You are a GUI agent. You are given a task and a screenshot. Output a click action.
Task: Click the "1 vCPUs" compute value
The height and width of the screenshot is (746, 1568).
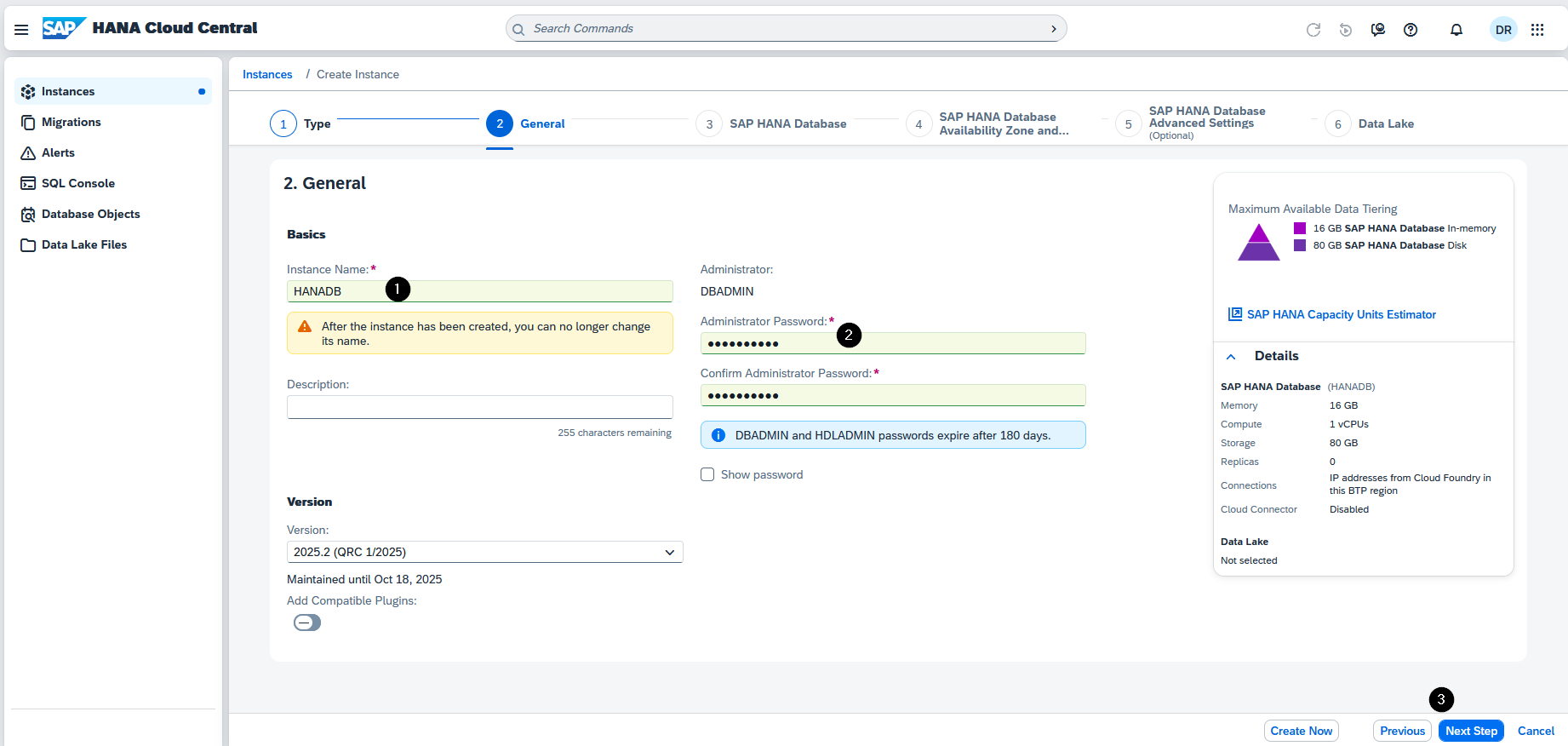[x=1349, y=424]
